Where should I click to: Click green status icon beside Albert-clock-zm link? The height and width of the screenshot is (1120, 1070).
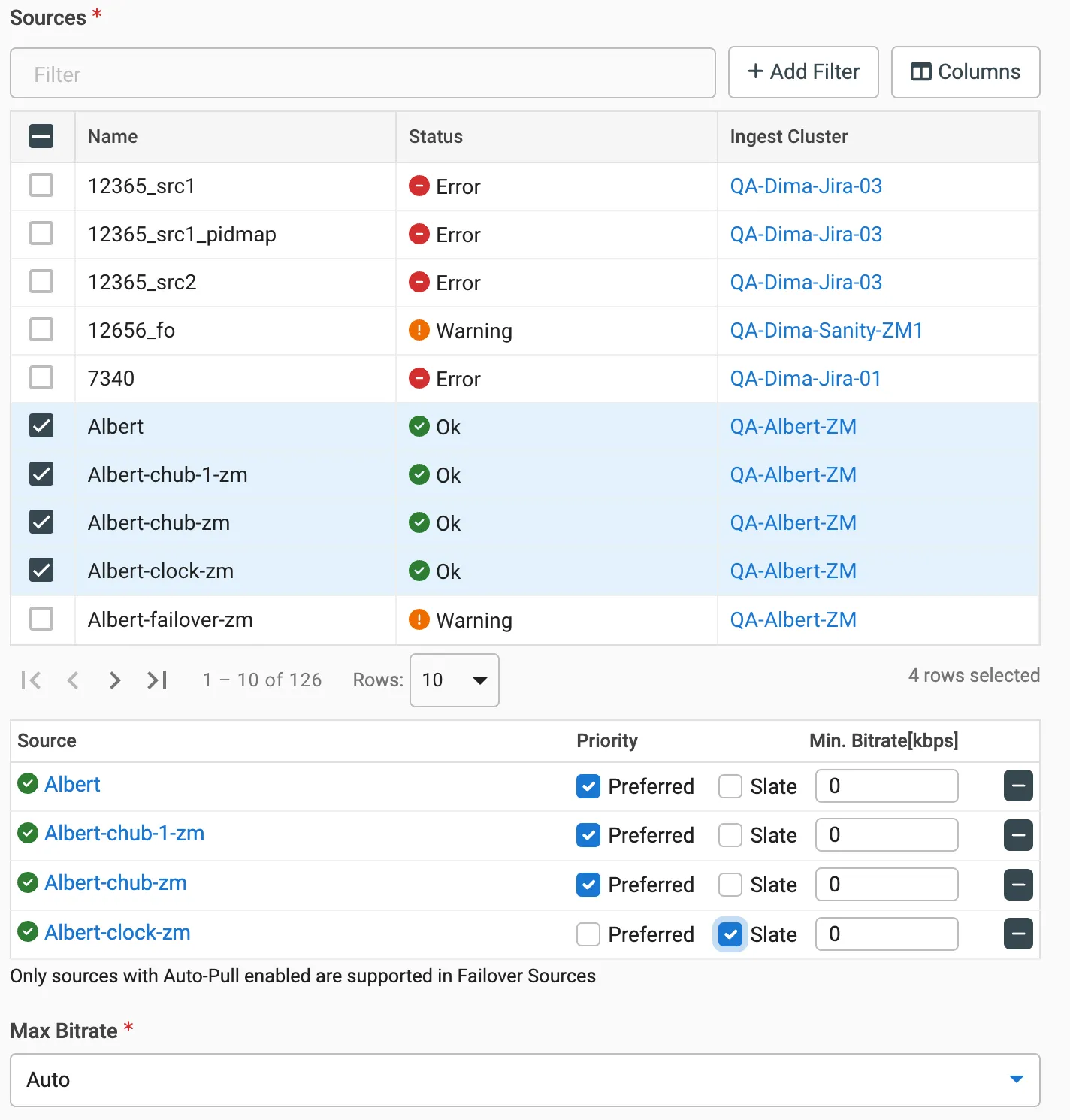(x=28, y=932)
